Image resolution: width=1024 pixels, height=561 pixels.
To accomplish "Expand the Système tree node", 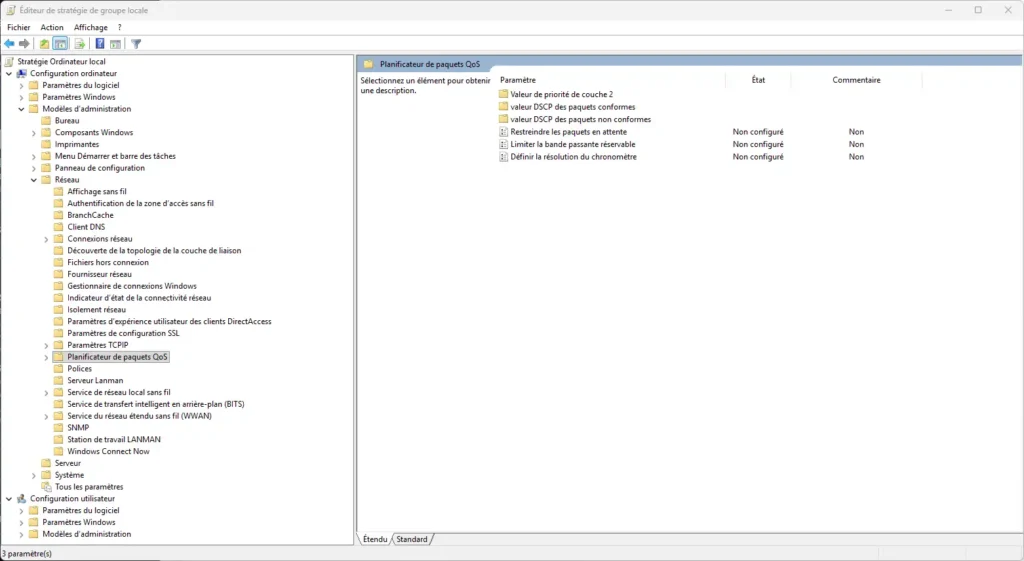I will [33, 475].
